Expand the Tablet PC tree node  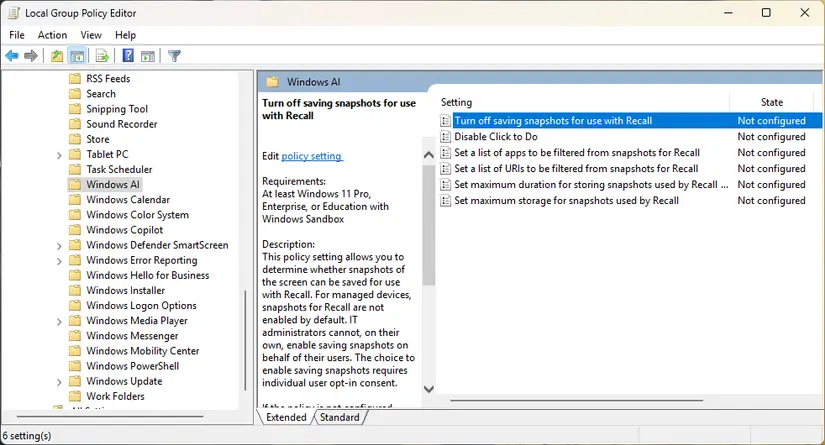point(59,155)
